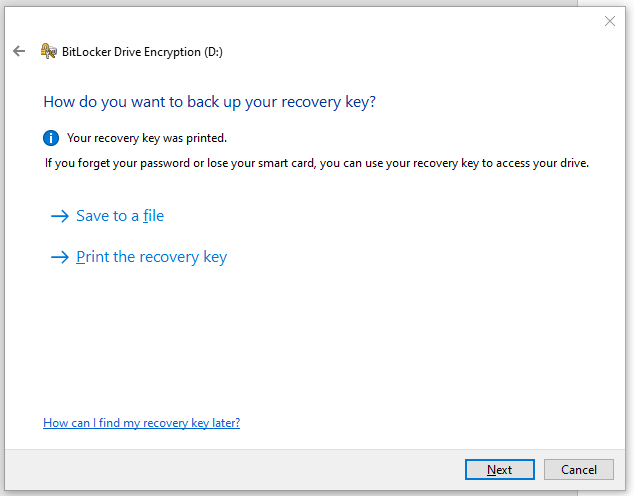Click the forgot password explanation sentence
Image resolution: width=634 pixels, height=496 pixels.
[x=317, y=163]
